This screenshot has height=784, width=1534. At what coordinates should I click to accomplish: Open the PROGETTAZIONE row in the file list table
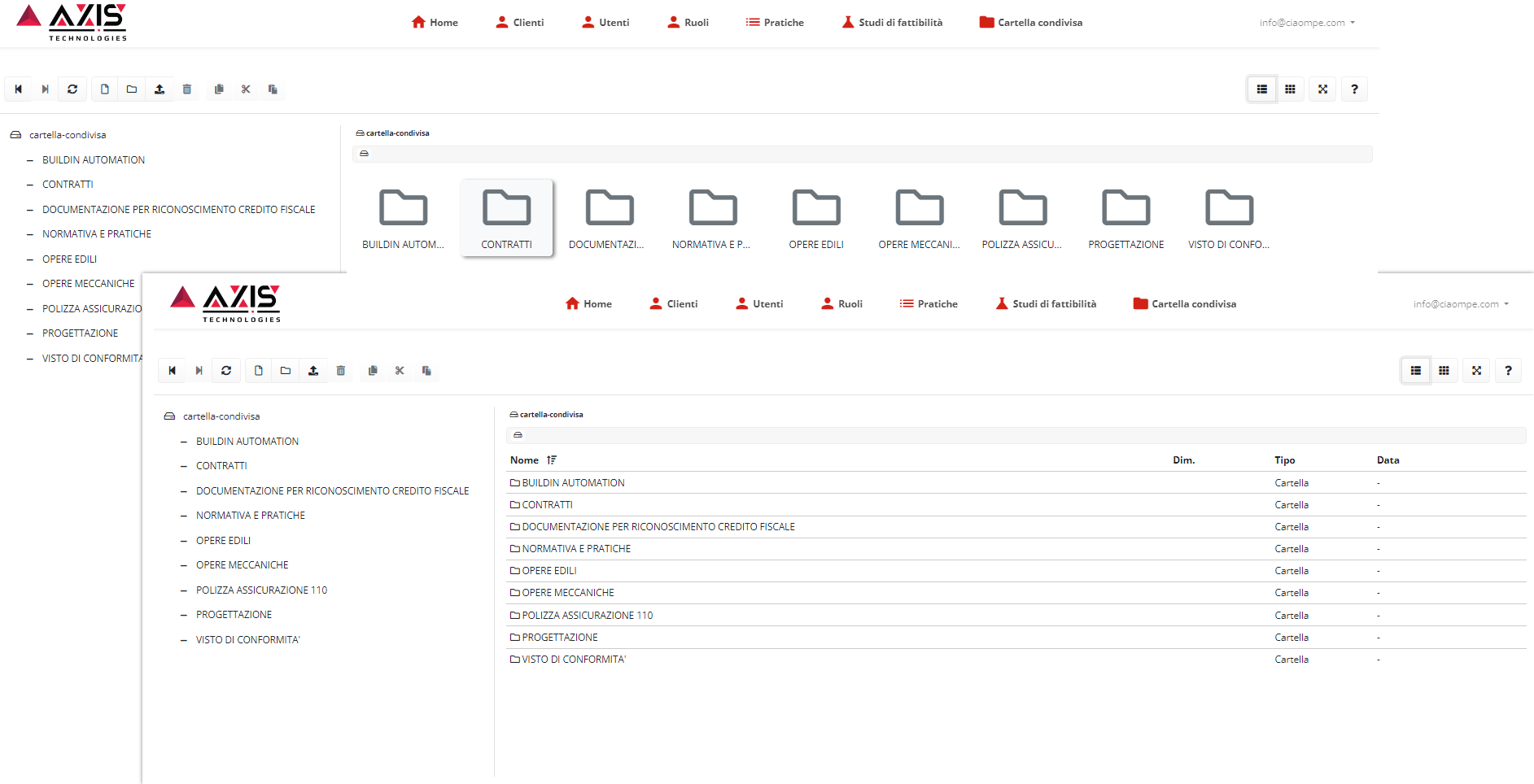pos(560,638)
